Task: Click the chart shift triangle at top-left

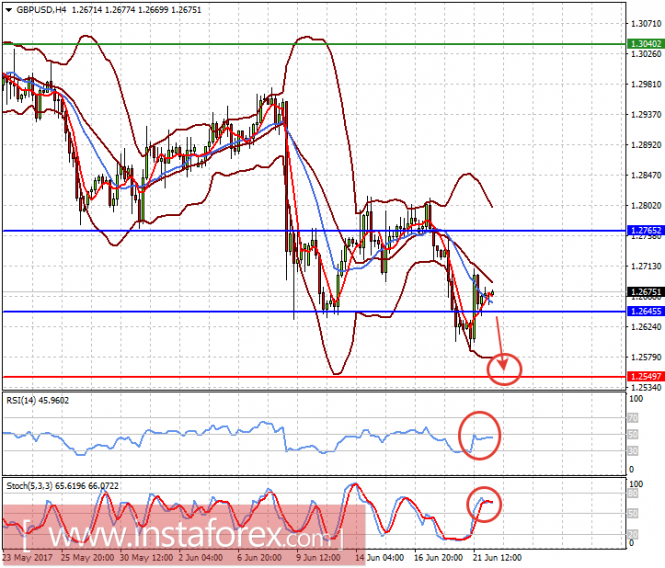Action: click(x=6, y=9)
